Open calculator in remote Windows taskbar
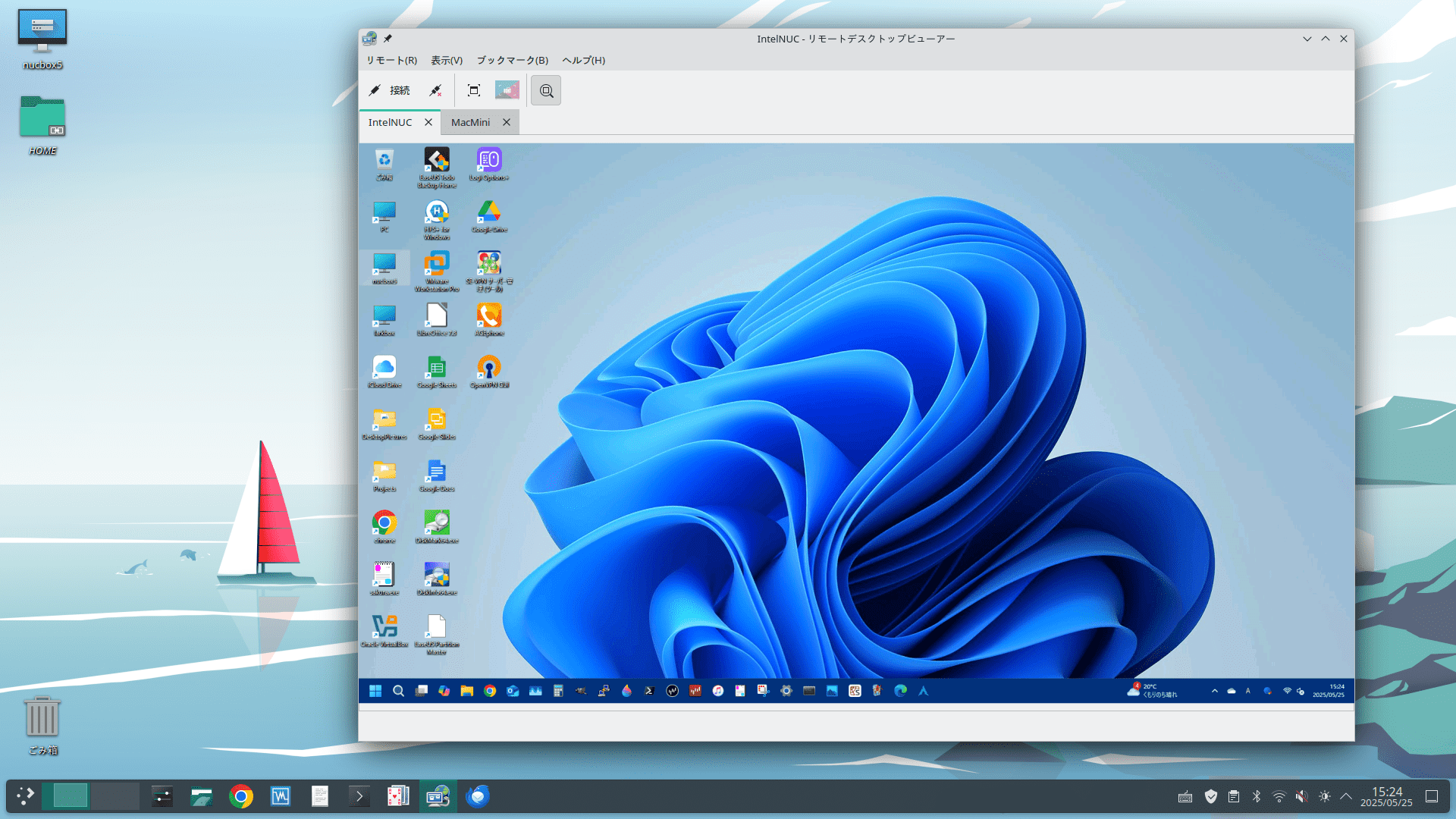Screen dimensions: 1456x819 coord(558,691)
